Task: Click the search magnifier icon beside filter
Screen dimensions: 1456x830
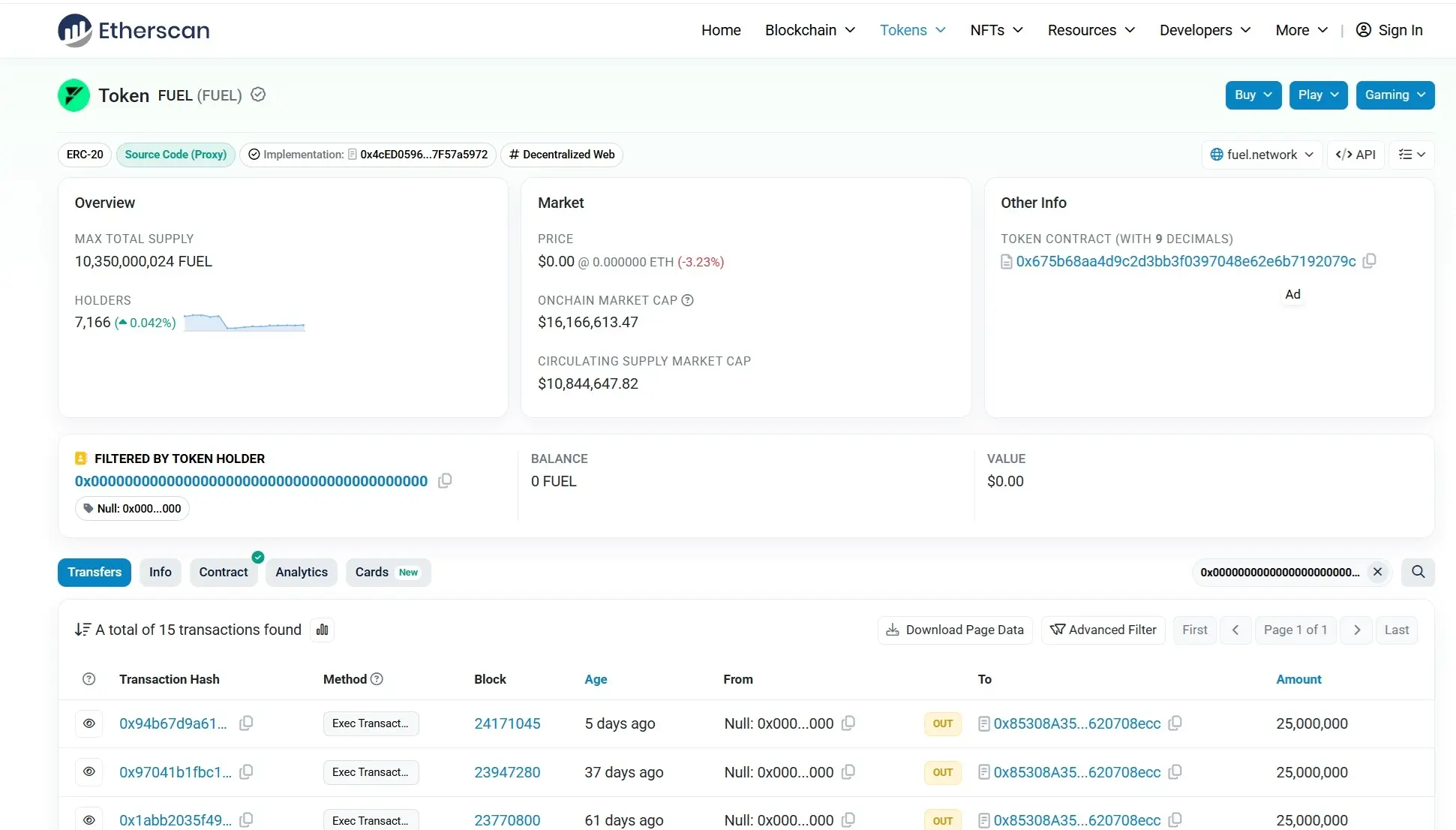Action: [1418, 572]
